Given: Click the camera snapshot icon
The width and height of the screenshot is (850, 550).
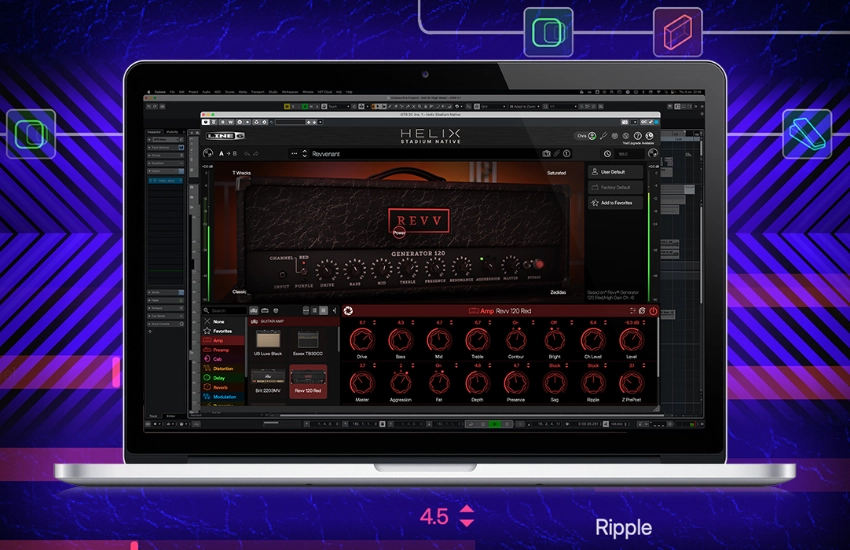Looking at the screenshot, I should 546,153.
